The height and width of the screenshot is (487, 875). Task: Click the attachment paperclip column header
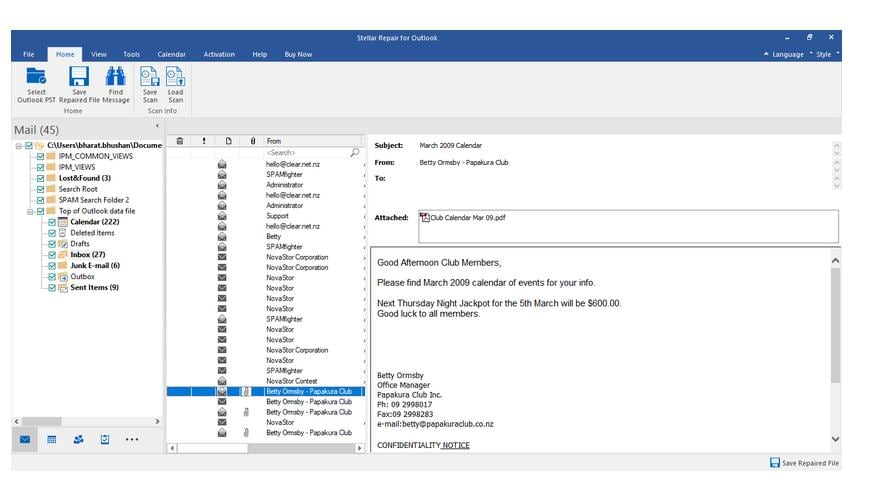pyautogui.click(x=253, y=141)
